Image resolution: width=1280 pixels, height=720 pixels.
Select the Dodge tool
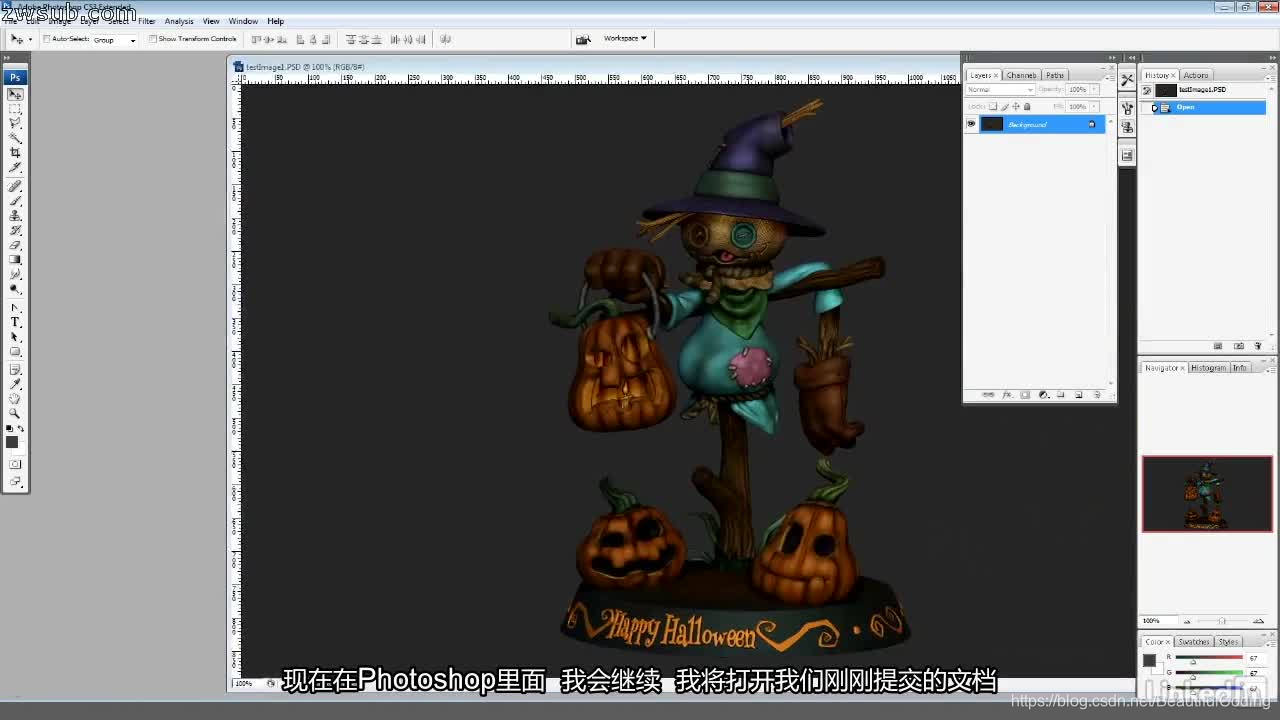coord(15,289)
